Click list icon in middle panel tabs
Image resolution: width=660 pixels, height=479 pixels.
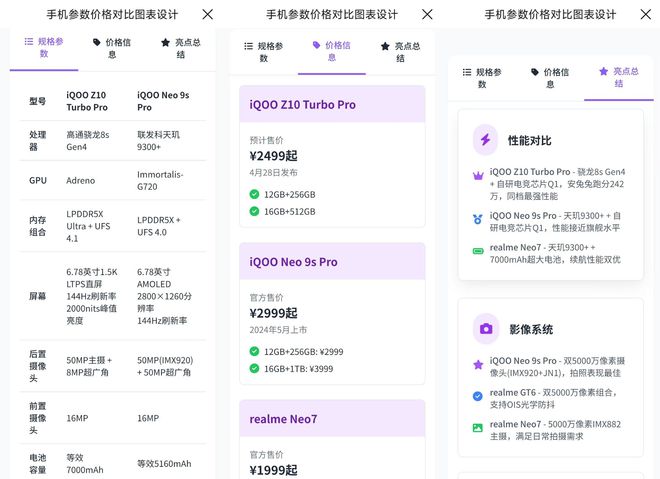click(248, 46)
